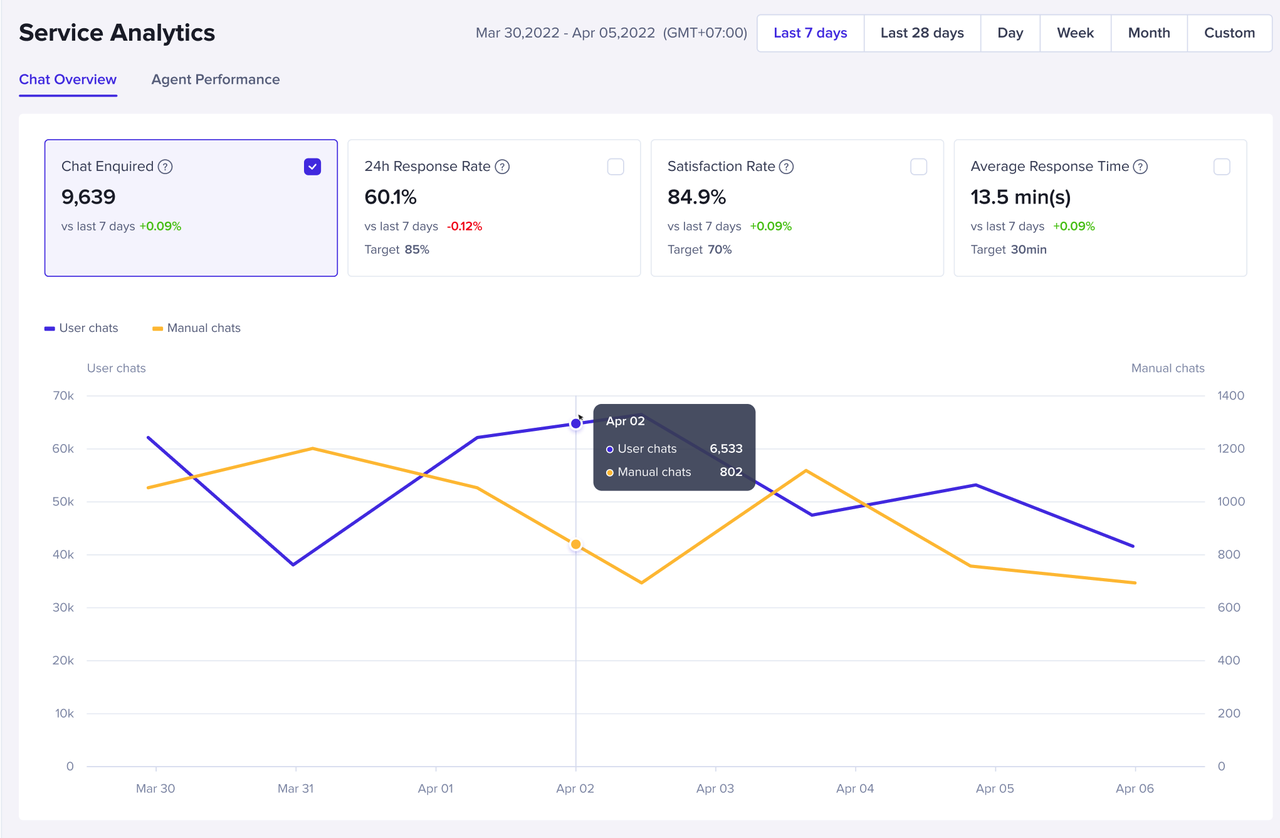The height and width of the screenshot is (838, 1280).
Task: Check the Average Response Time checkbox
Action: 1221,167
